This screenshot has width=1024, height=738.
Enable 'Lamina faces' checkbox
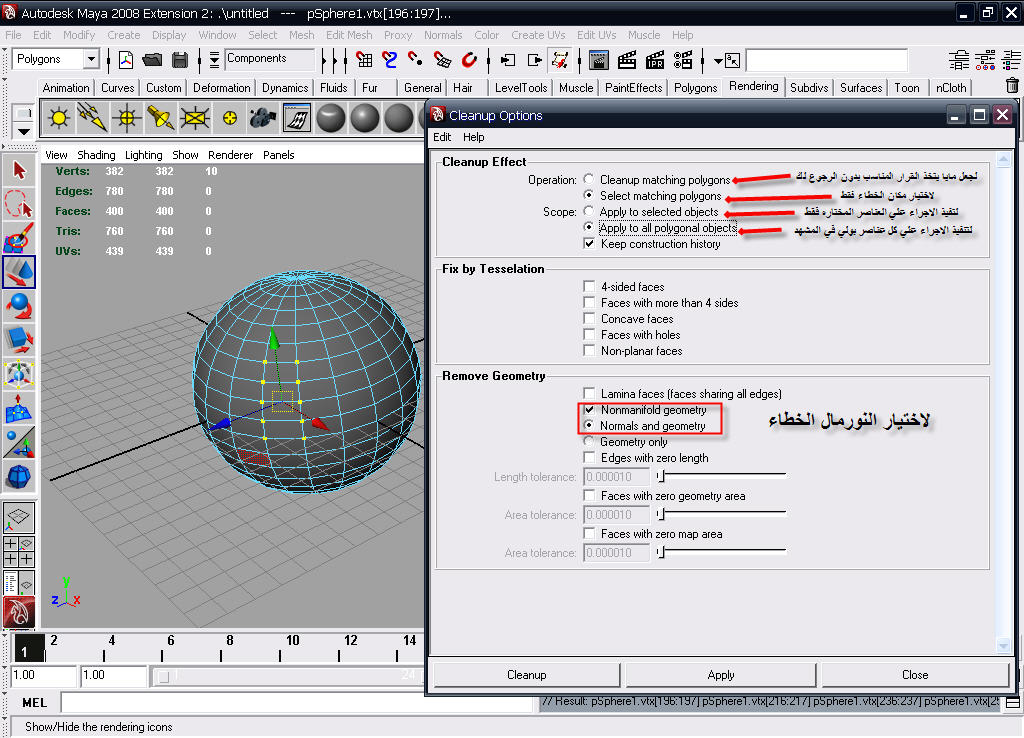tap(589, 393)
